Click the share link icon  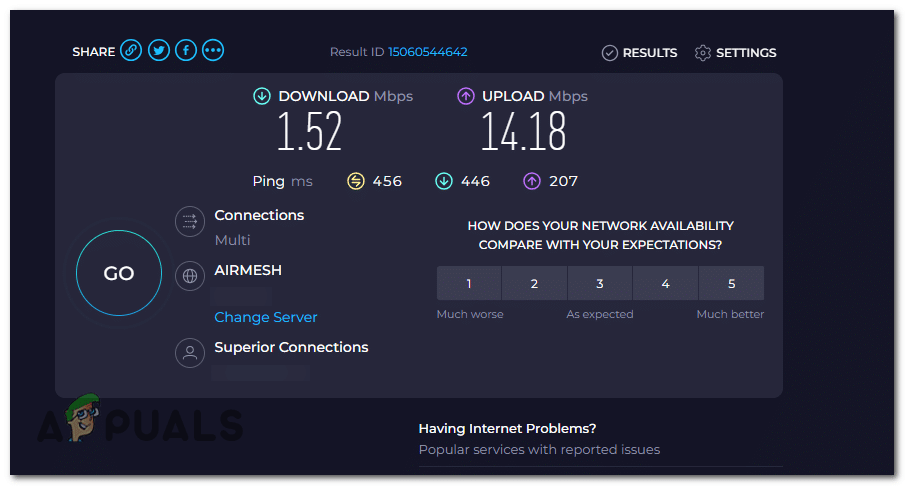(x=131, y=51)
